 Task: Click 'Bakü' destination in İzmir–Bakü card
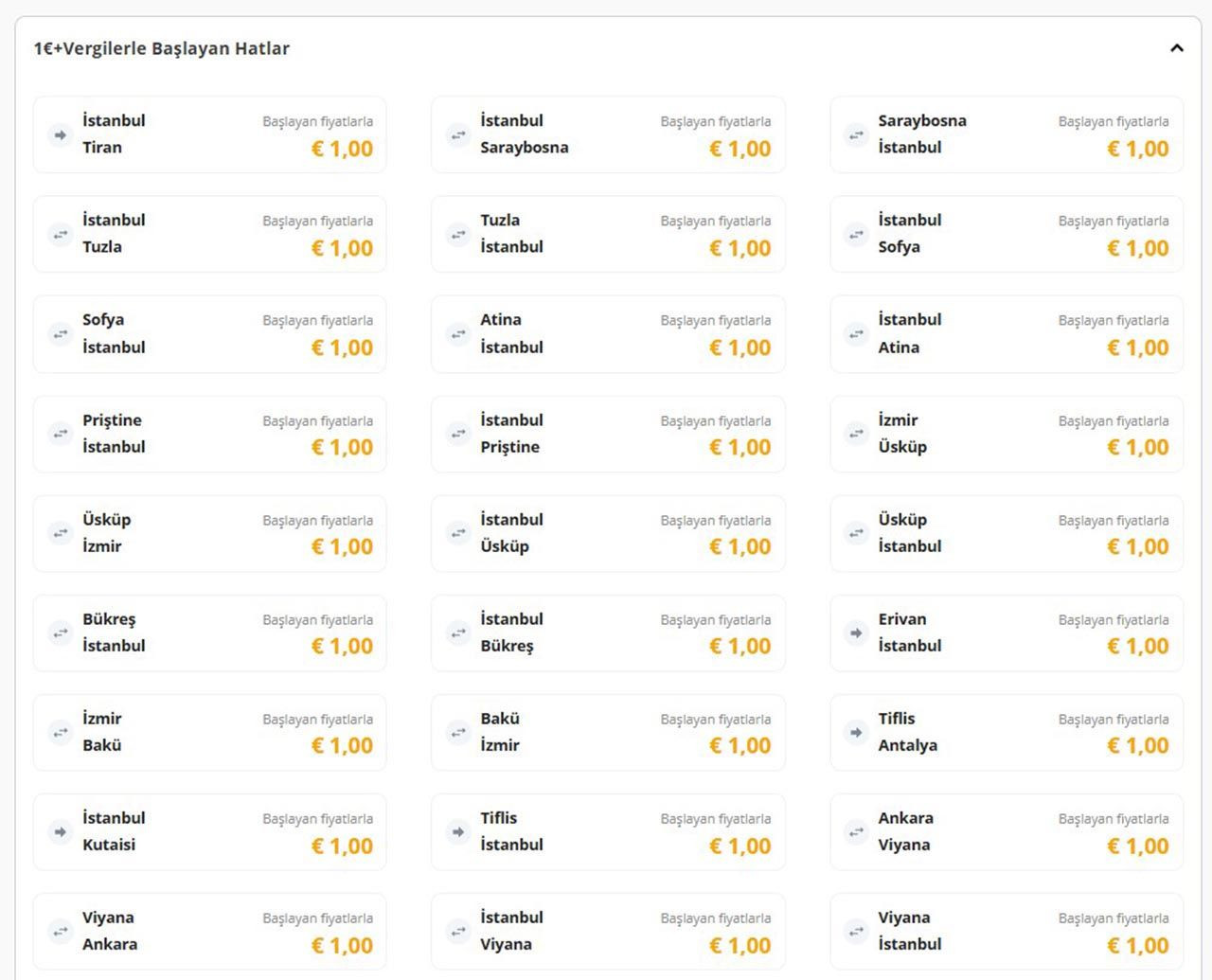point(102,745)
